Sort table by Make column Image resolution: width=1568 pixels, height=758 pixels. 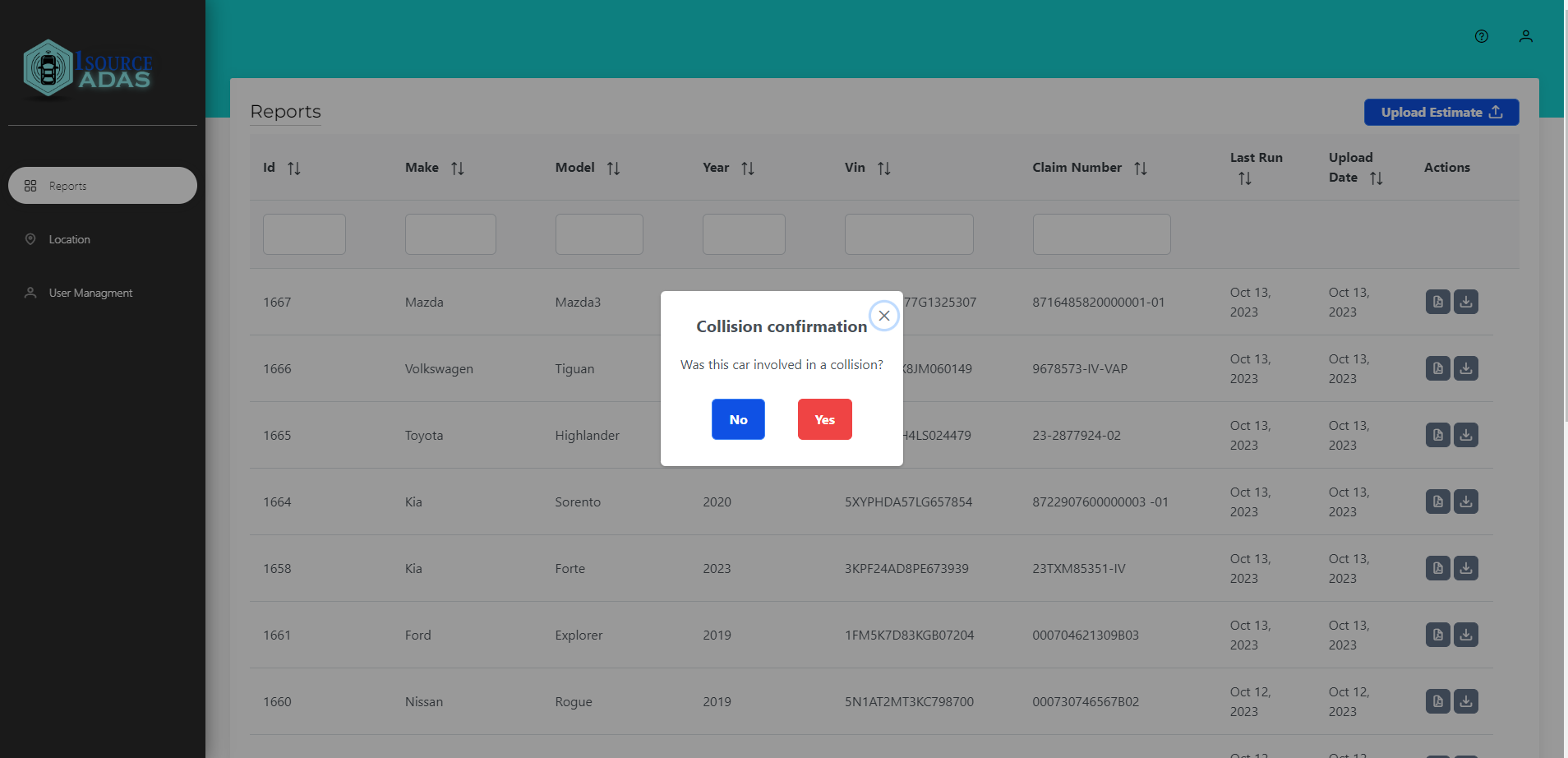pos(458,169)
